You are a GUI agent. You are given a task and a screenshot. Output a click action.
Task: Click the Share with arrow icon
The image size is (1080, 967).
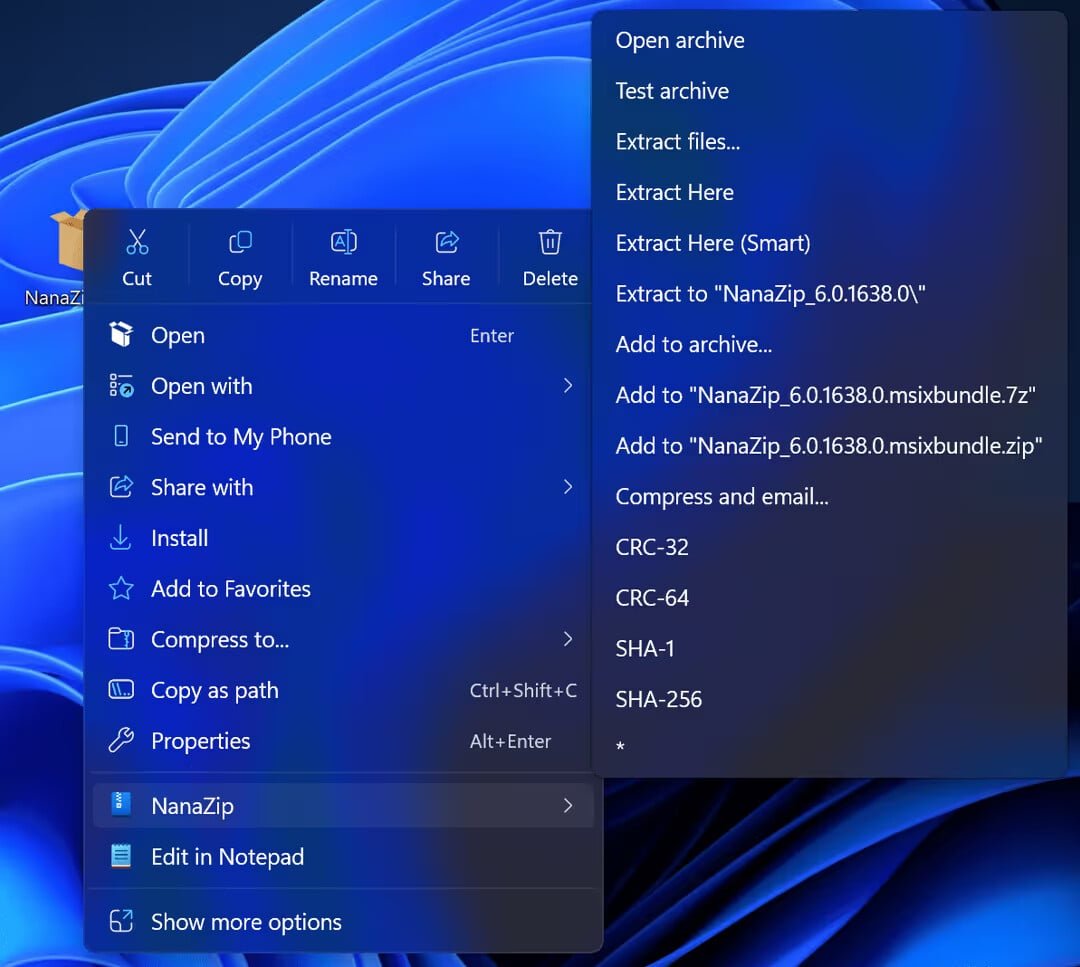(121, 487)
